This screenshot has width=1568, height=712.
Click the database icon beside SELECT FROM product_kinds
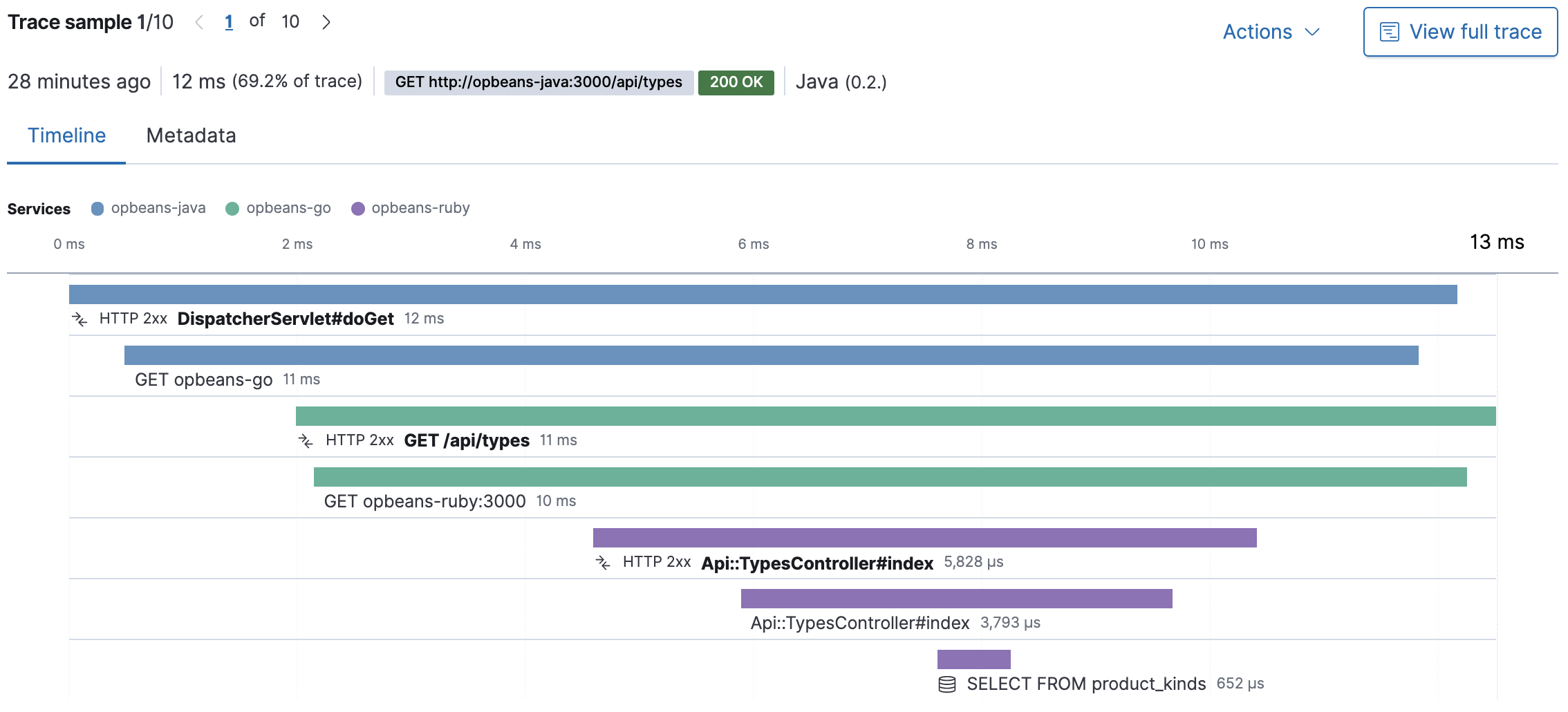coord(947,684)
